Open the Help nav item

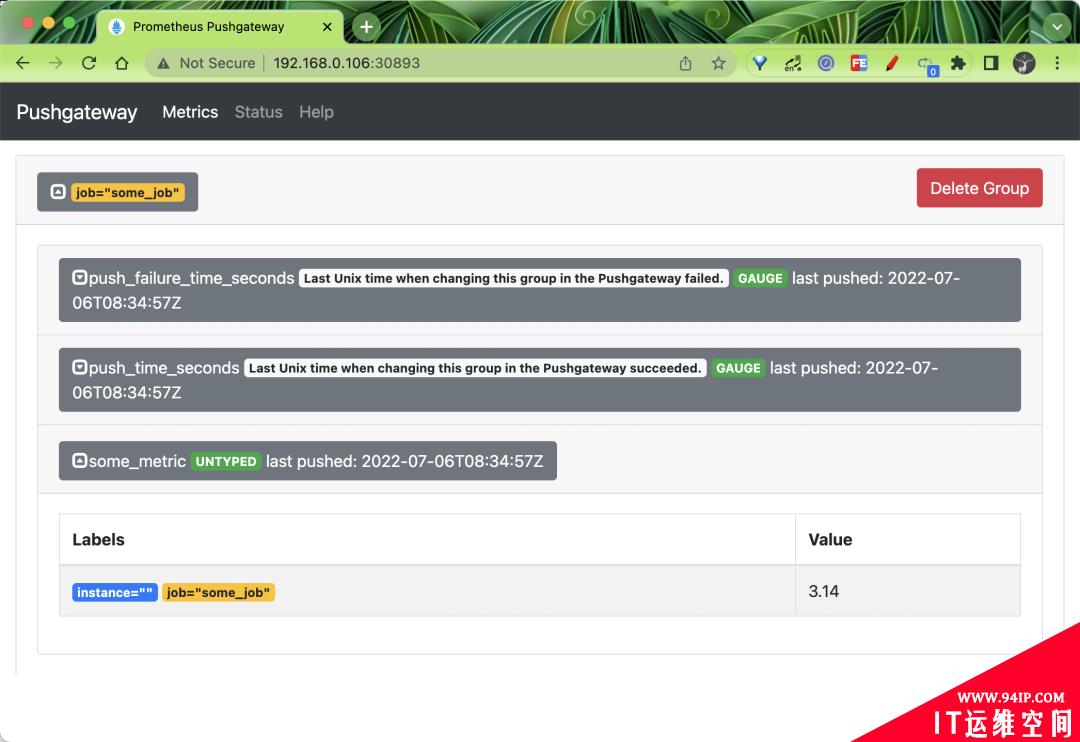pos(316,112)
